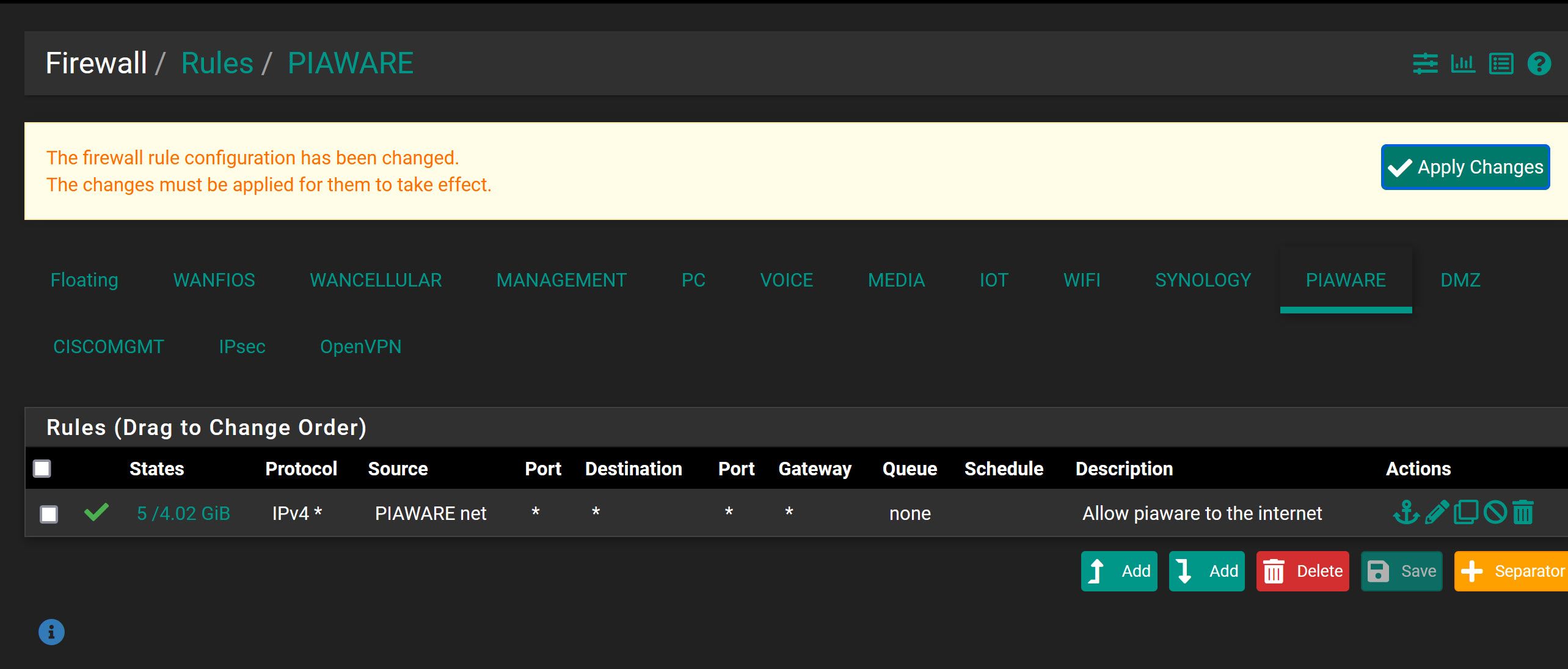Switch to the DMZ tab
The height and width of the screenshot is (669, 1568).
pyautogui.click(x=1460, y=280)
